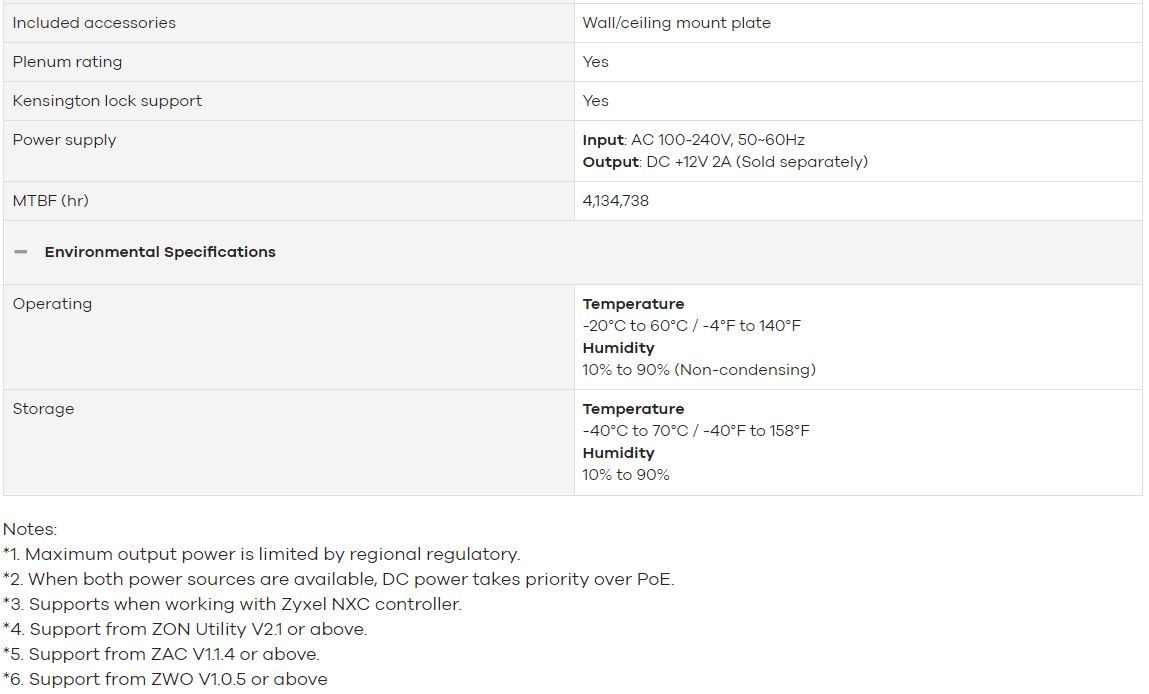This screenshot has width=1149, height=694.
Task: Click the 4,134,738 MTBF value
Action: coord(616,201)
